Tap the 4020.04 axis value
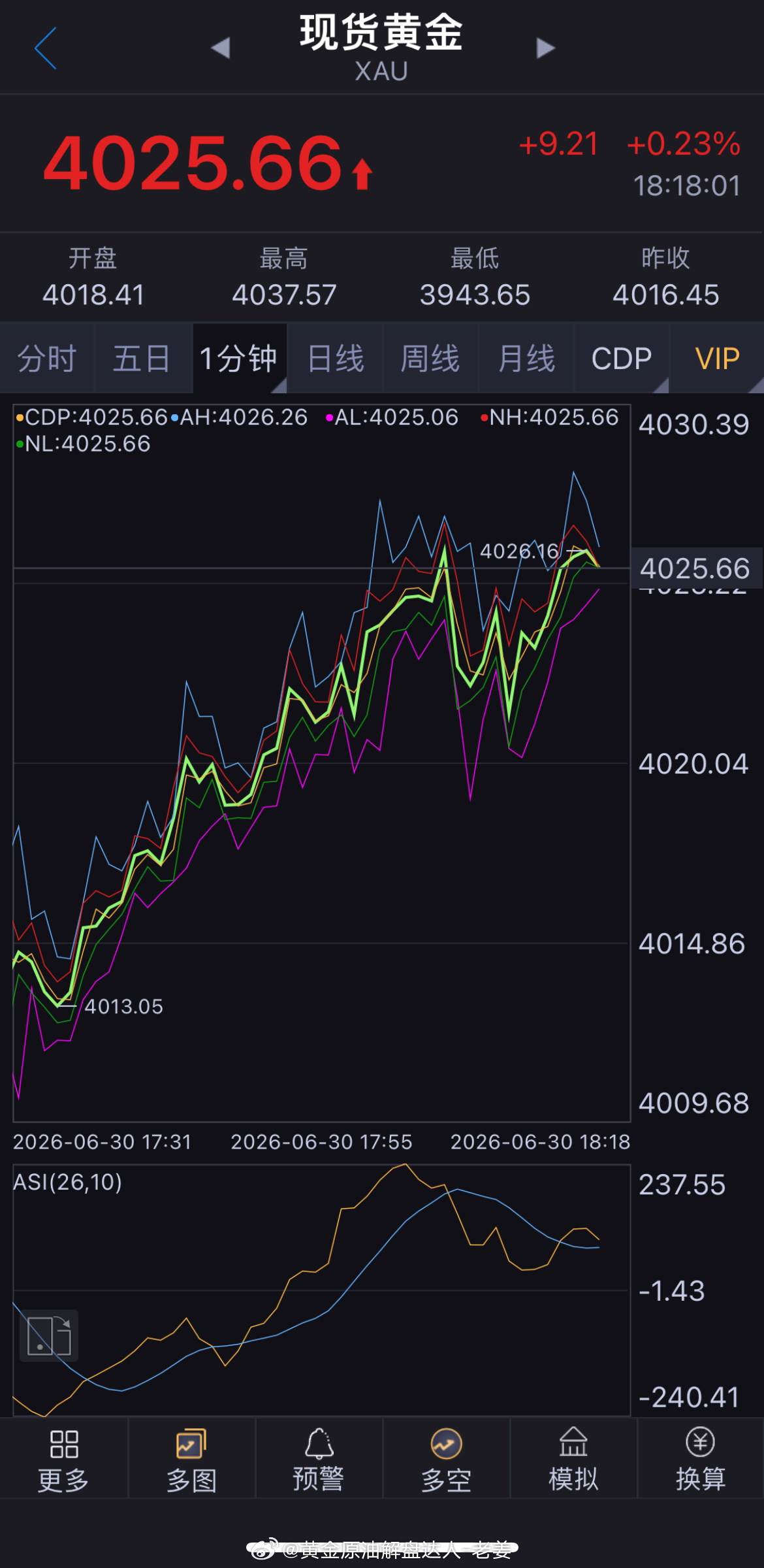The image size is (764, 1568). coord(693,764)
